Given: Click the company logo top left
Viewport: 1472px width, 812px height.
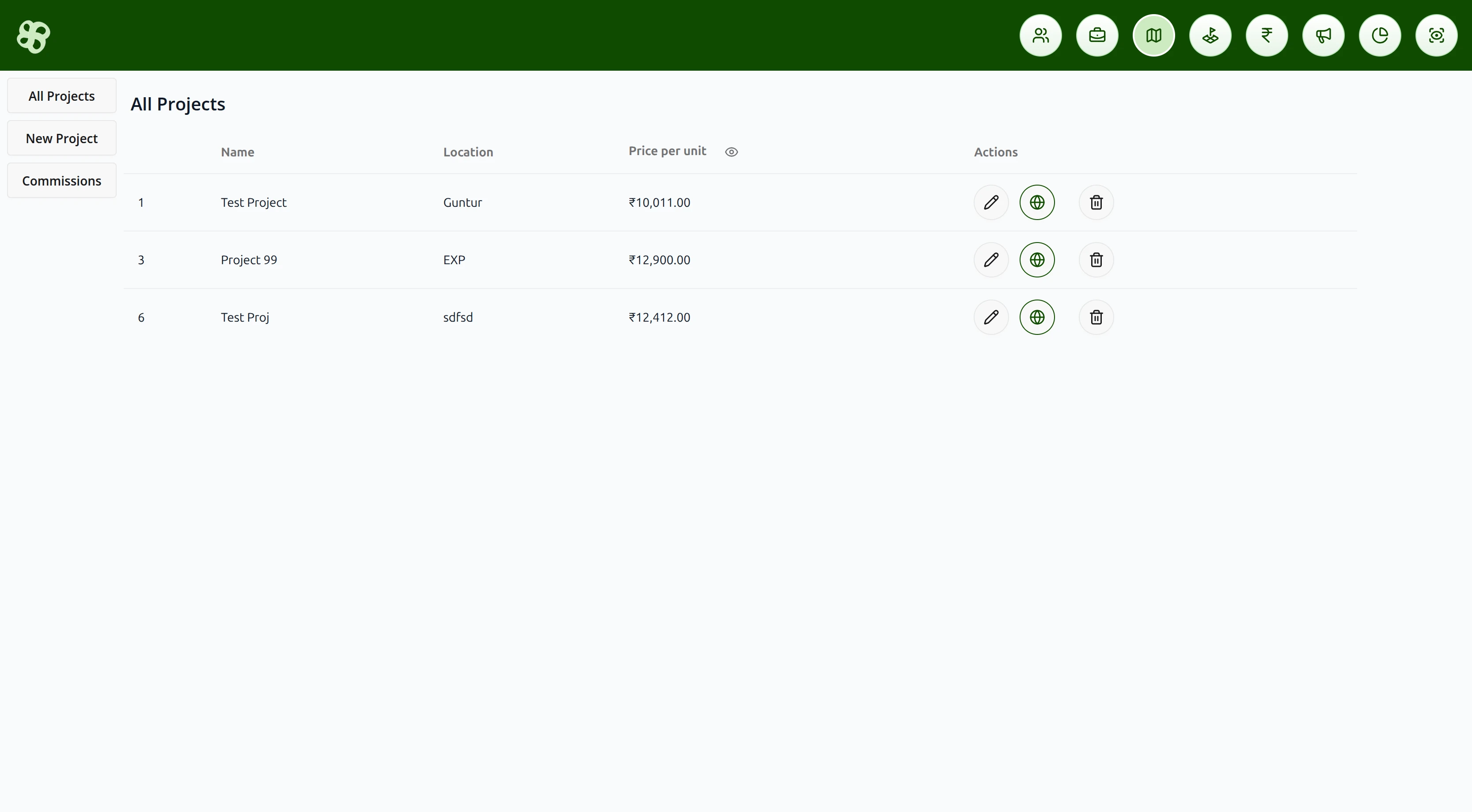Looking at the screenshot, I should pos(33,36).
